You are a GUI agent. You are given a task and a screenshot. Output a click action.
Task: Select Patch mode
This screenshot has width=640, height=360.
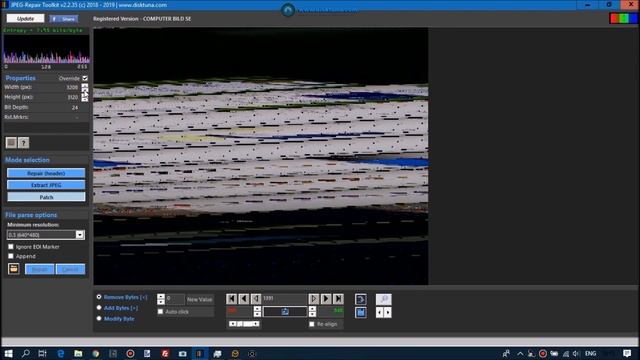click(46, 197)
